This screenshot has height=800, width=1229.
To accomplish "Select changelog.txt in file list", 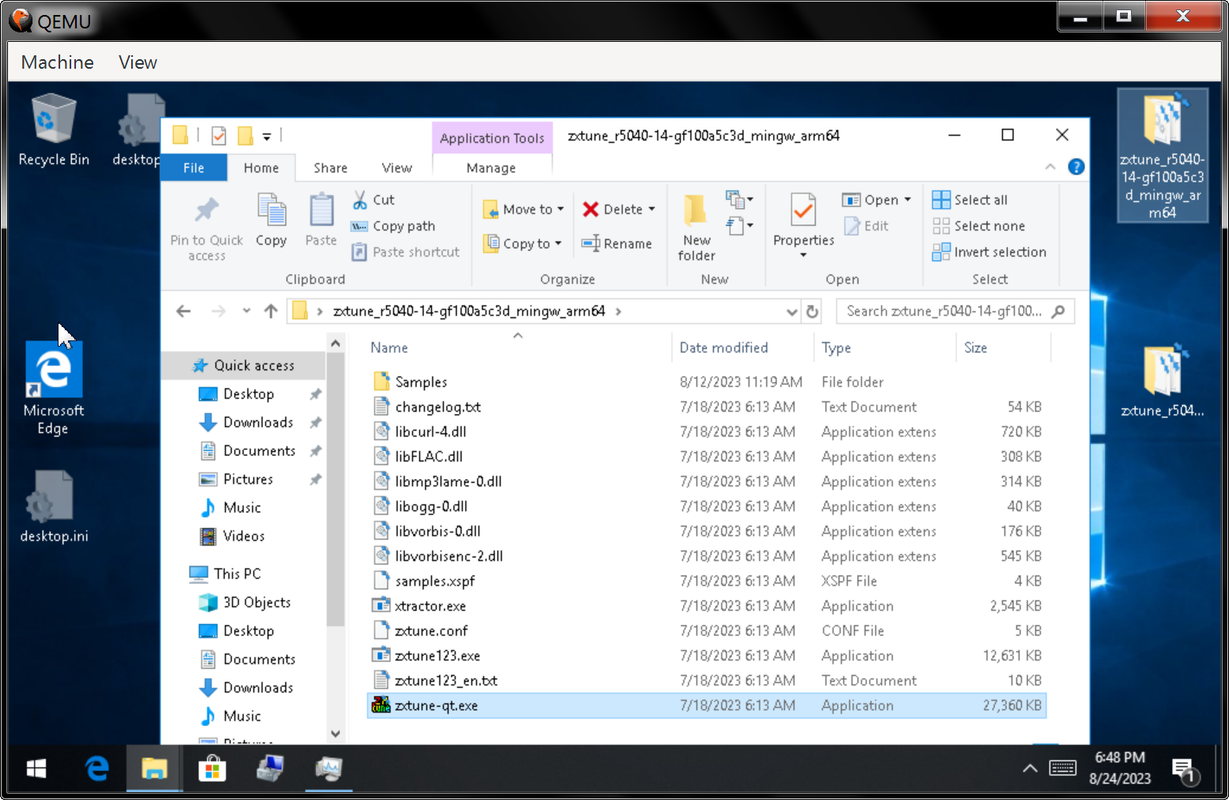I will [707, 406].
